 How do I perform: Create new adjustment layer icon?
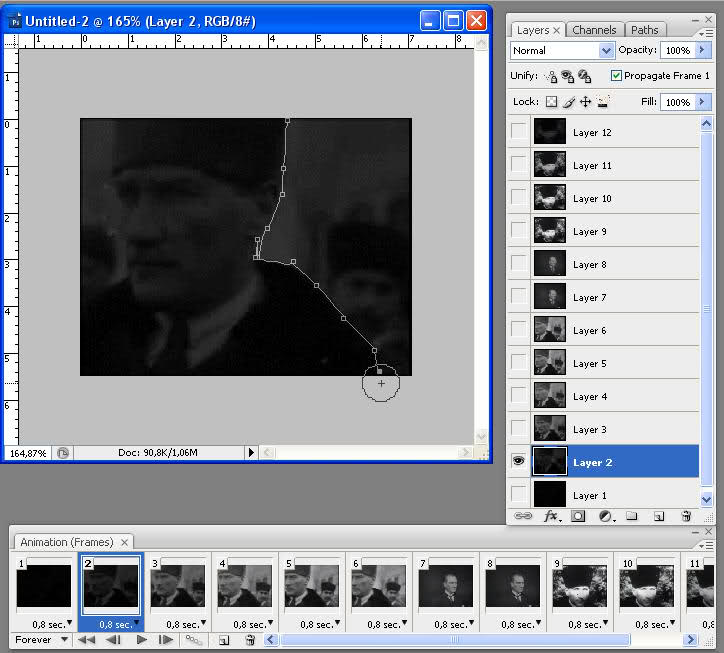[x=605, y=516]
